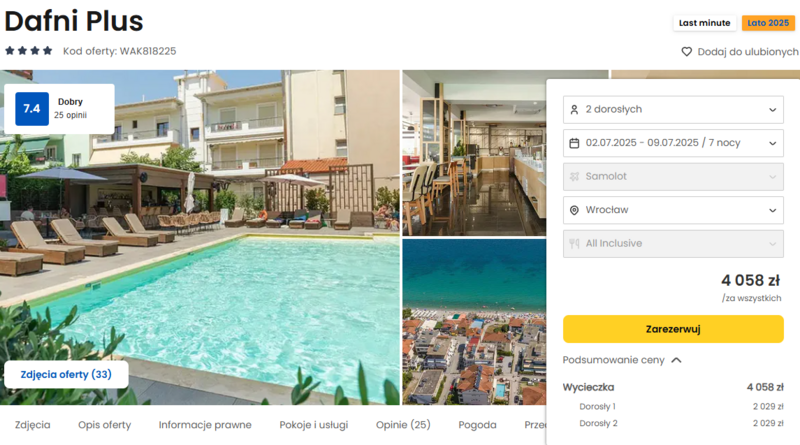Click the Last minute tag
The height and width of the screenshot is (445, 800).
pyautogui.click(x=704, y=23)
